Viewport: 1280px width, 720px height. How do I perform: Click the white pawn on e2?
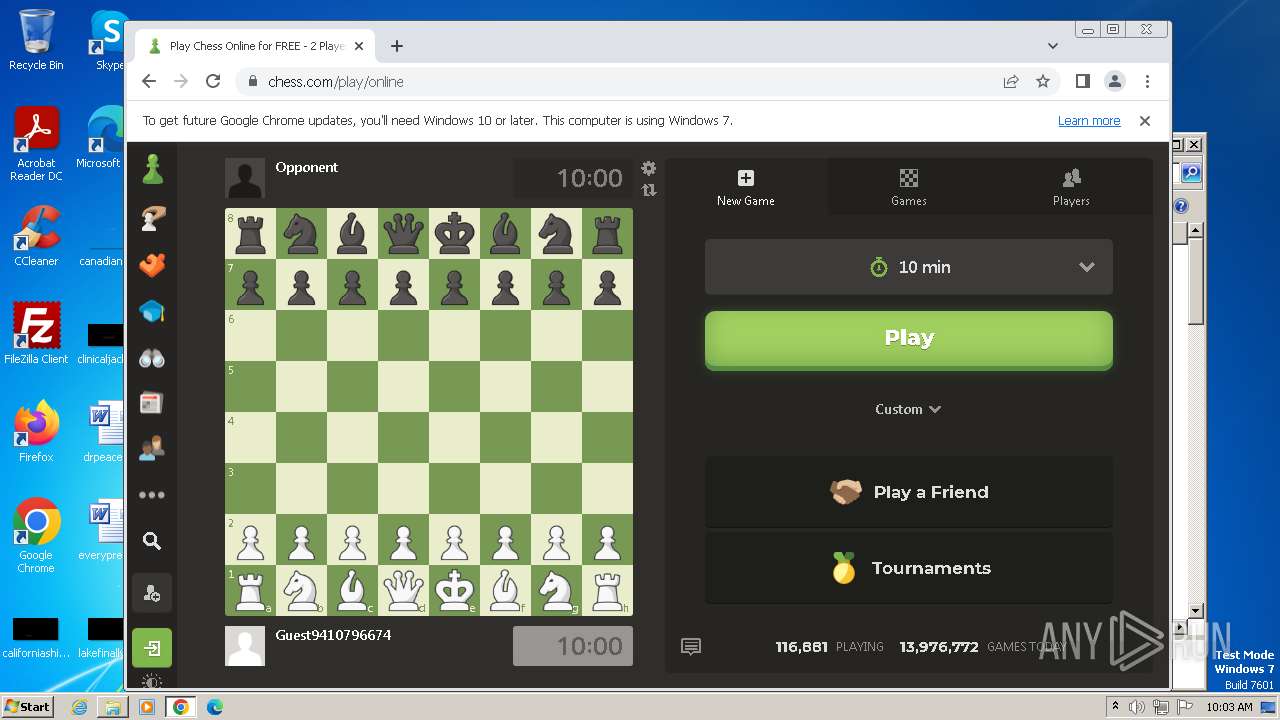(454, 540)
